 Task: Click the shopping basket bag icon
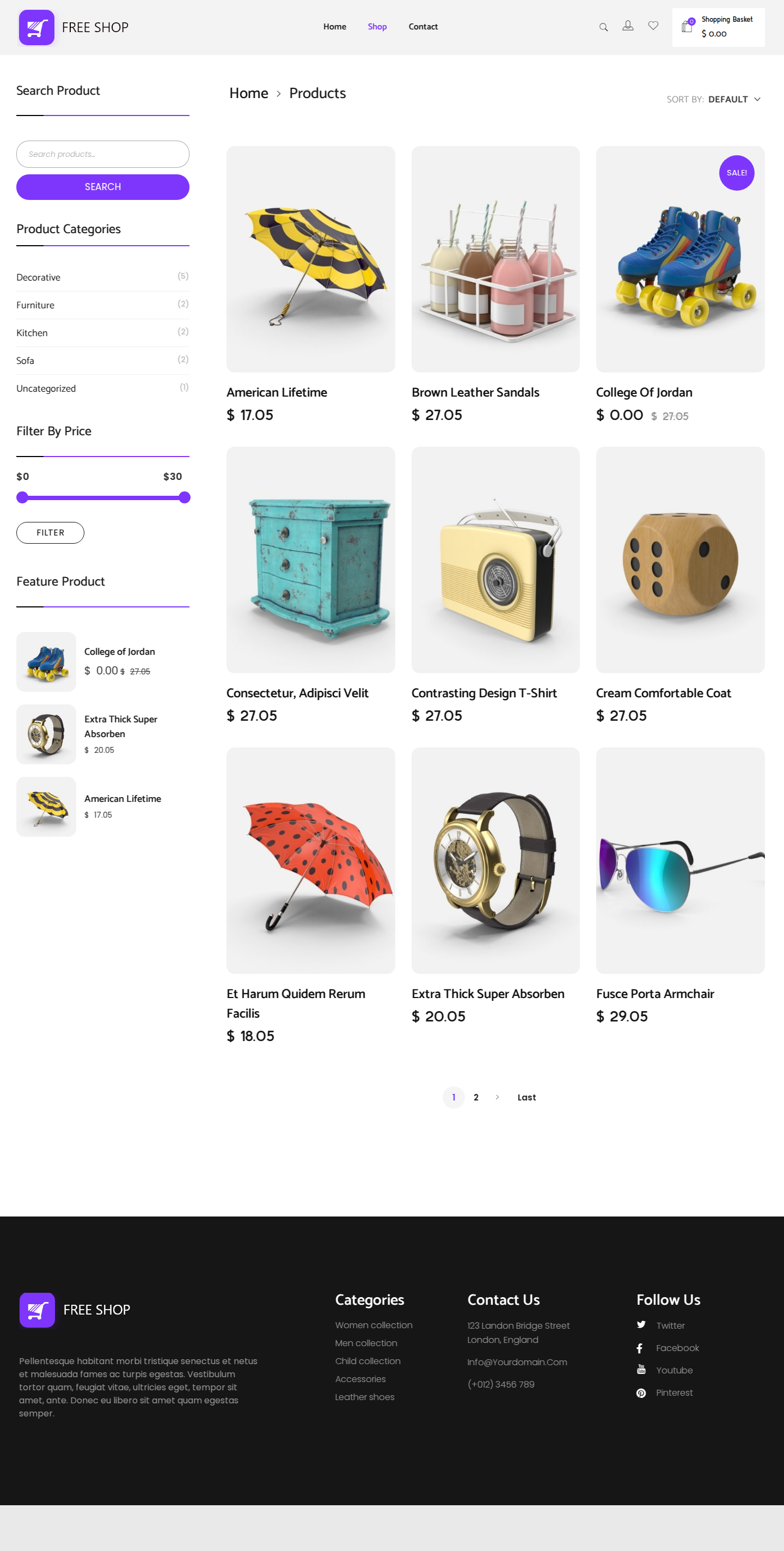point(687,26)
